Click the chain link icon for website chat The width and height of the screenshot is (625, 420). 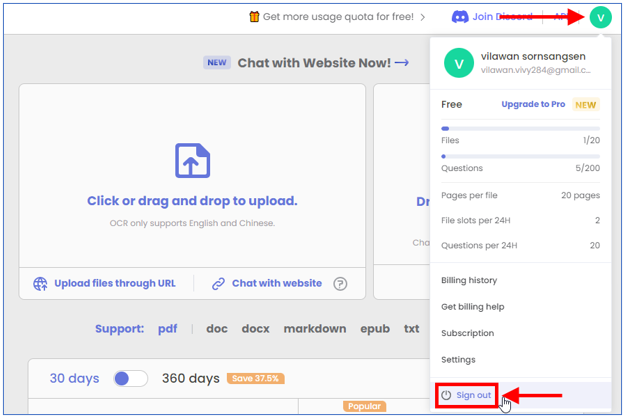[218, 284]
